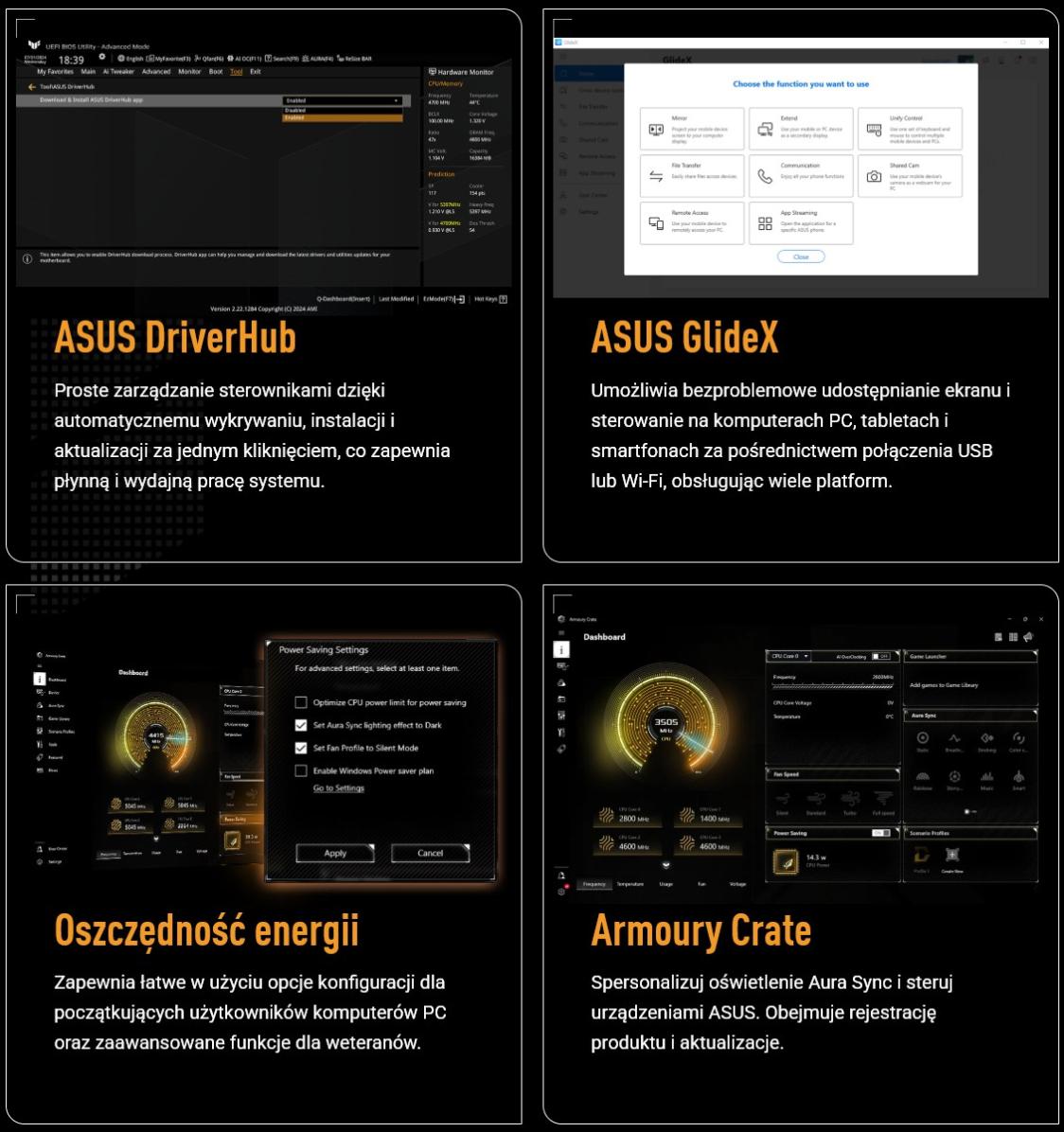Switch to the Temperature tab in Armoury Crate

tap(630, 884)
